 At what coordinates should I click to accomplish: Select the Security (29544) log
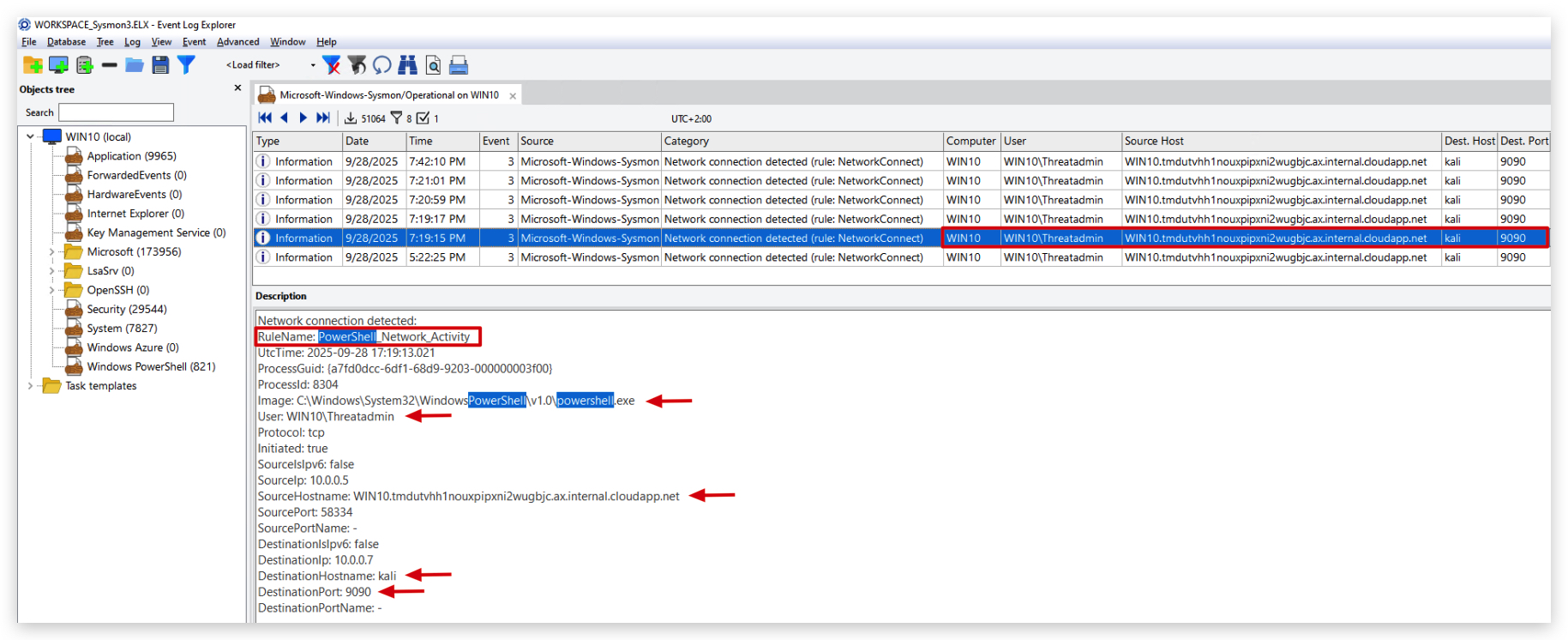click(126, 310)
